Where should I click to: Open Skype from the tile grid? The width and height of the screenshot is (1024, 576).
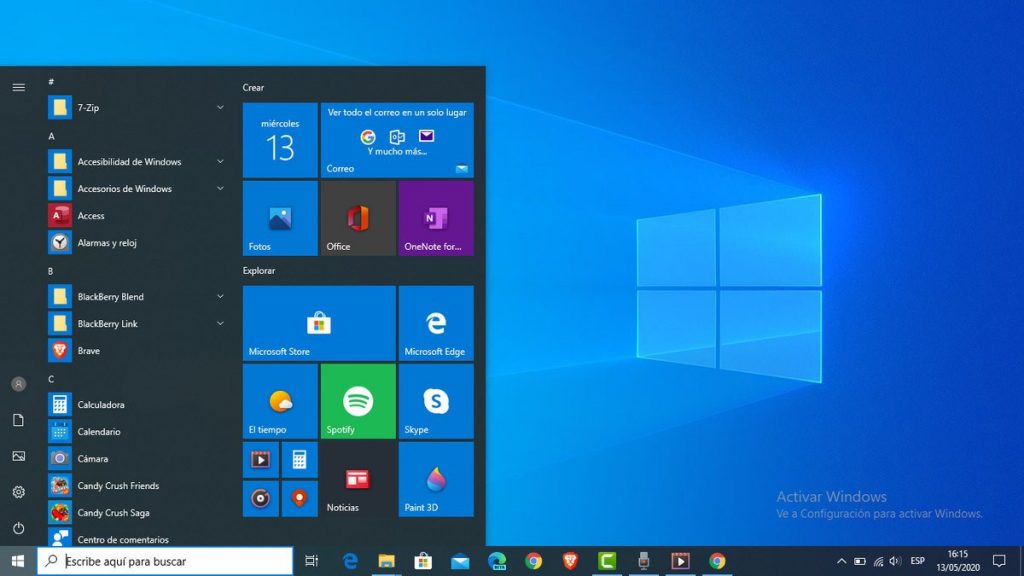click(435, 401)
